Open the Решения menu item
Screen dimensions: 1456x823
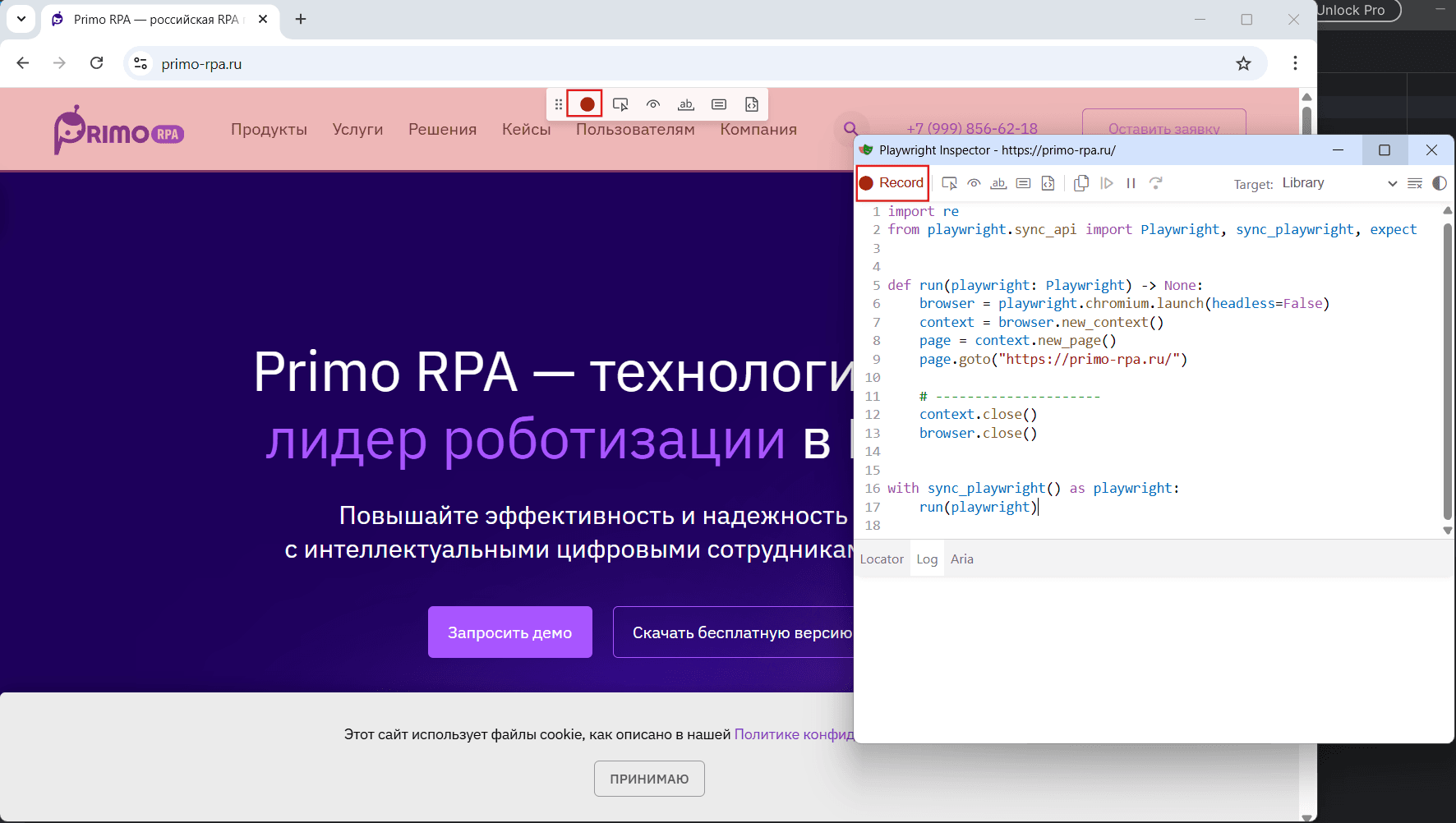coord(442,130)
